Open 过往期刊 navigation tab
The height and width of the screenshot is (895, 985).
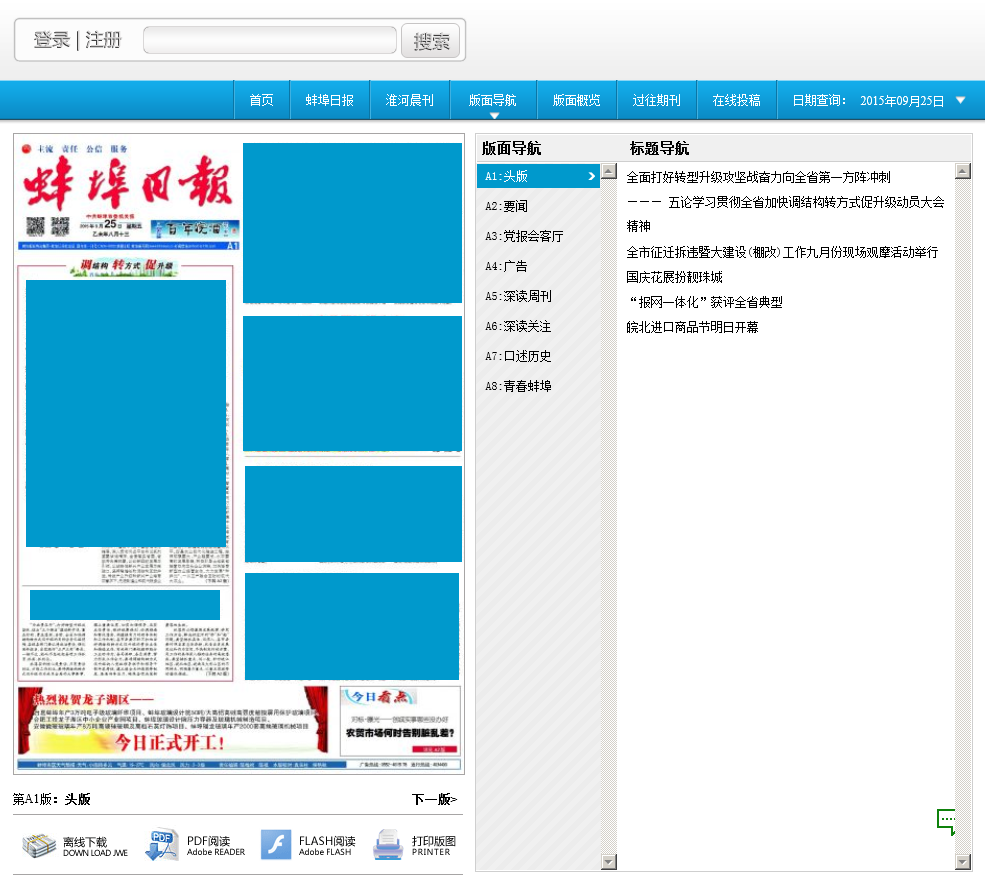[656, 100]
